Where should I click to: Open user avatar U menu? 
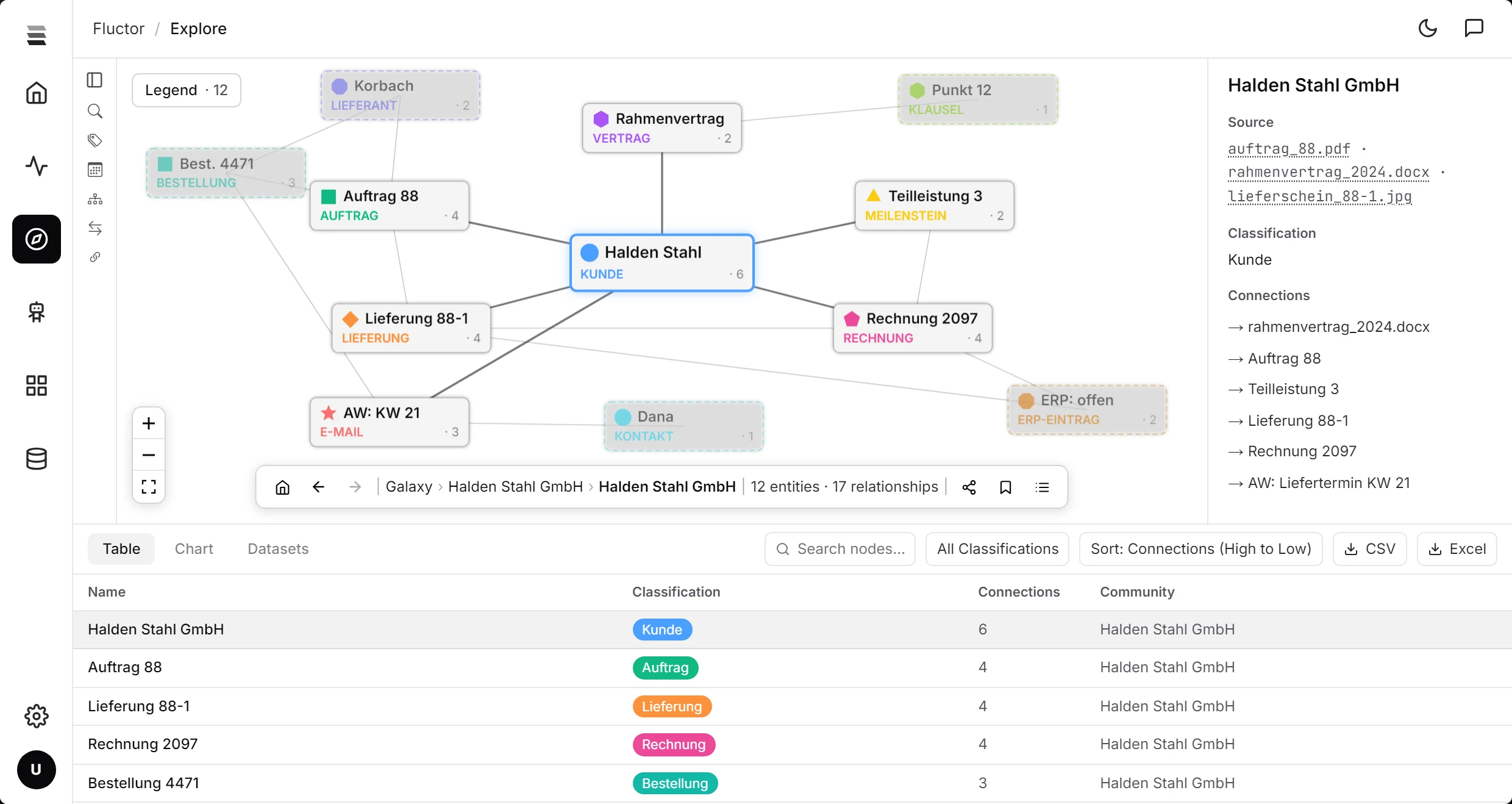tap(37, 770)
